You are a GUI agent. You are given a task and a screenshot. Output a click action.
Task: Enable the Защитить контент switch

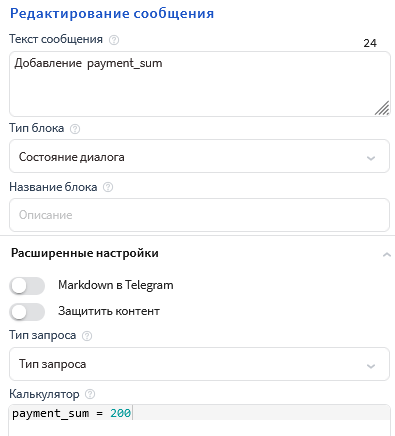pyautogui.click(x=27, y=312)
